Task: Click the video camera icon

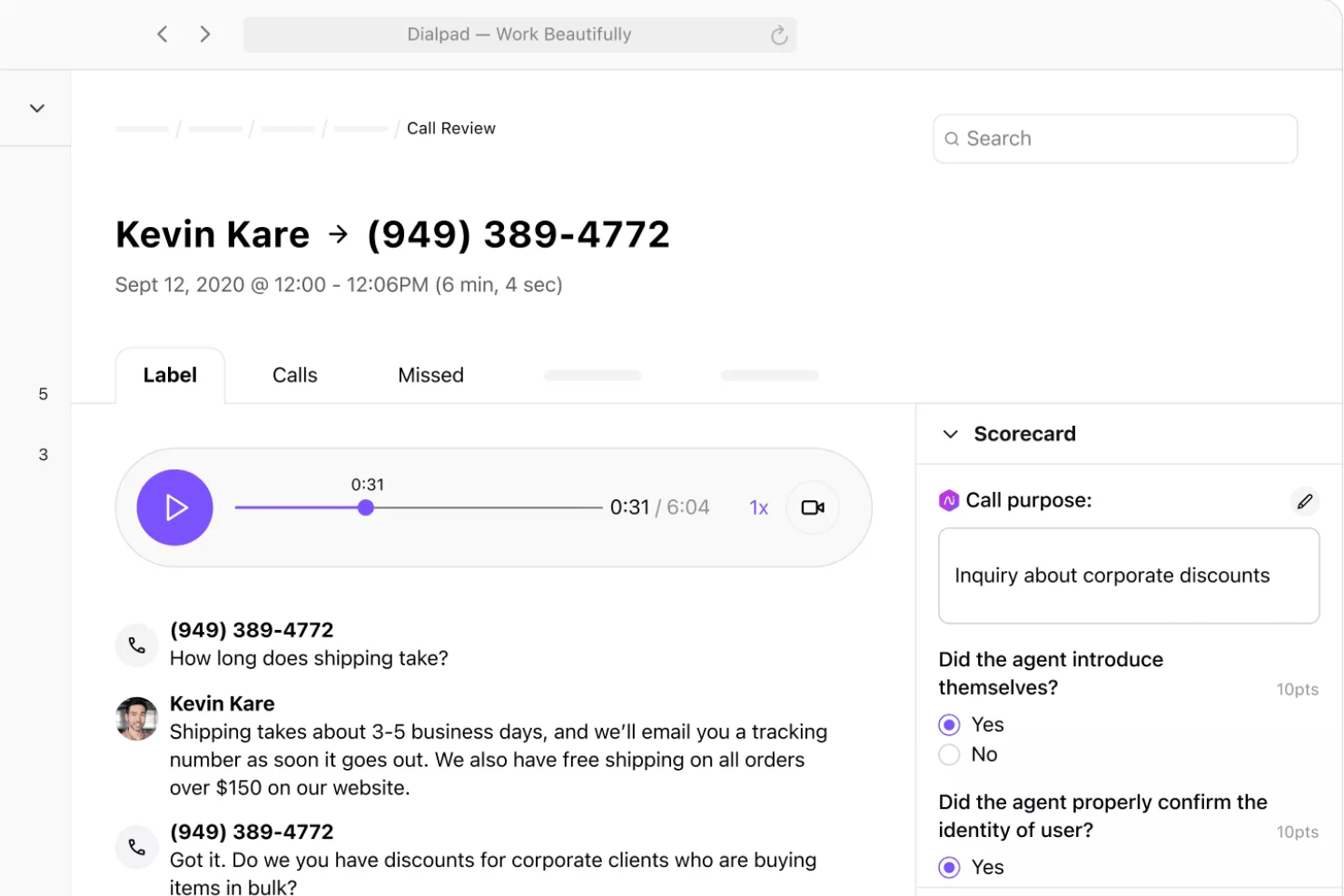Action: click(x=812, y=507)
